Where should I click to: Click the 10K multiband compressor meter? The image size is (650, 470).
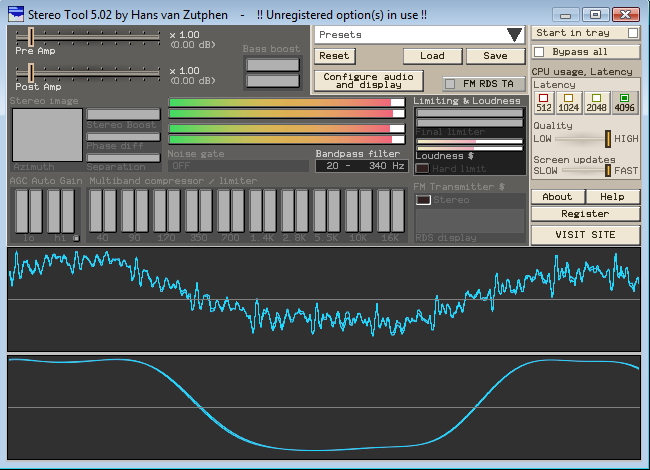point(359,211)
